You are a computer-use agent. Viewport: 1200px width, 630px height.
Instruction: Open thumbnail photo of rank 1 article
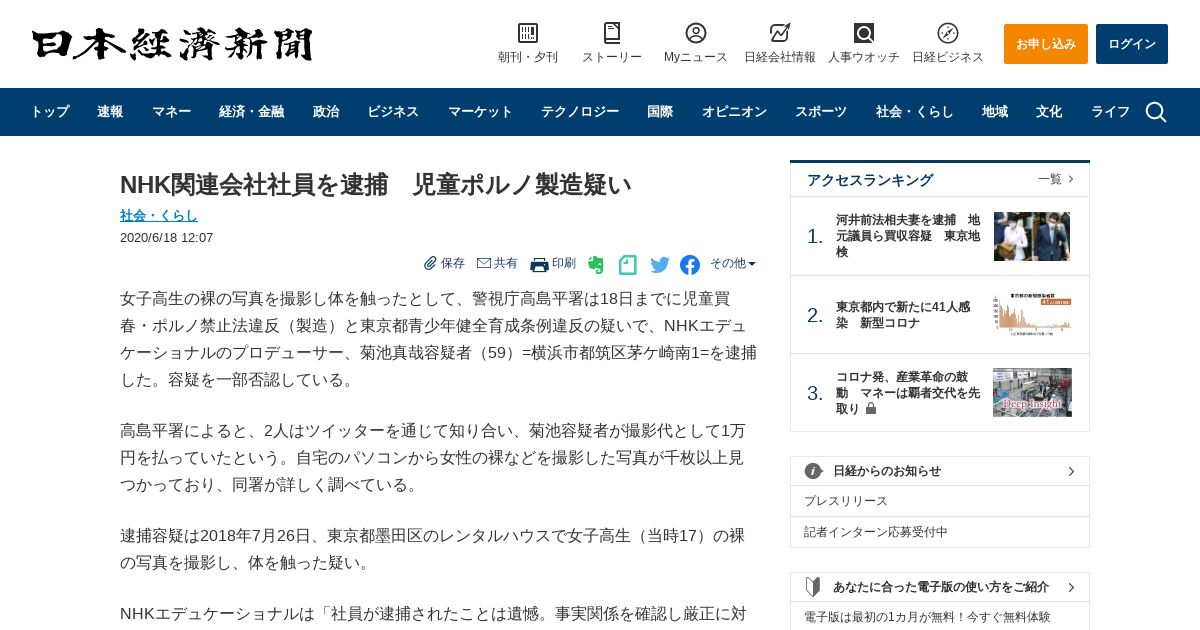1032,236
